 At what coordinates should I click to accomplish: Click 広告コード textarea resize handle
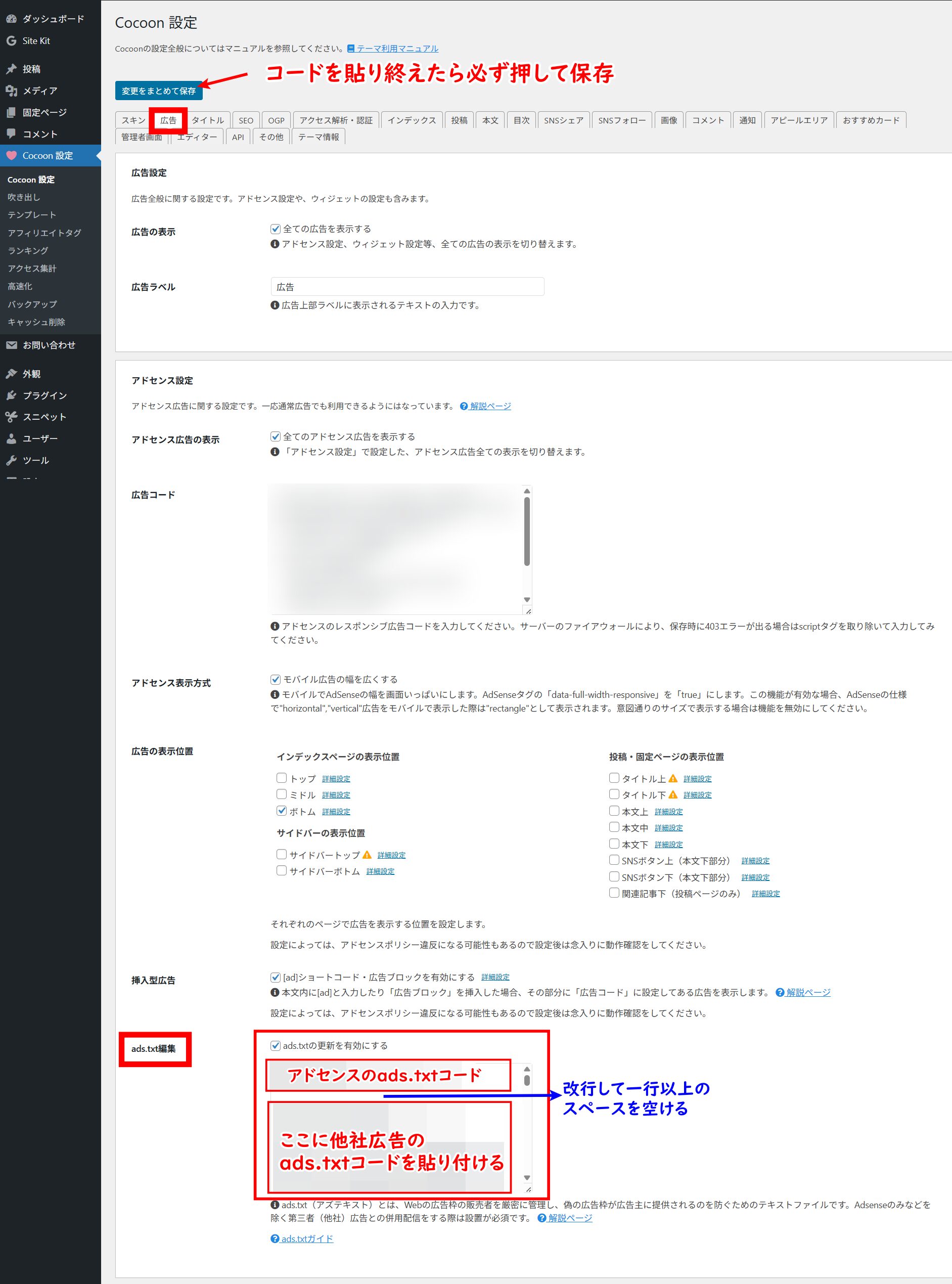528,610
